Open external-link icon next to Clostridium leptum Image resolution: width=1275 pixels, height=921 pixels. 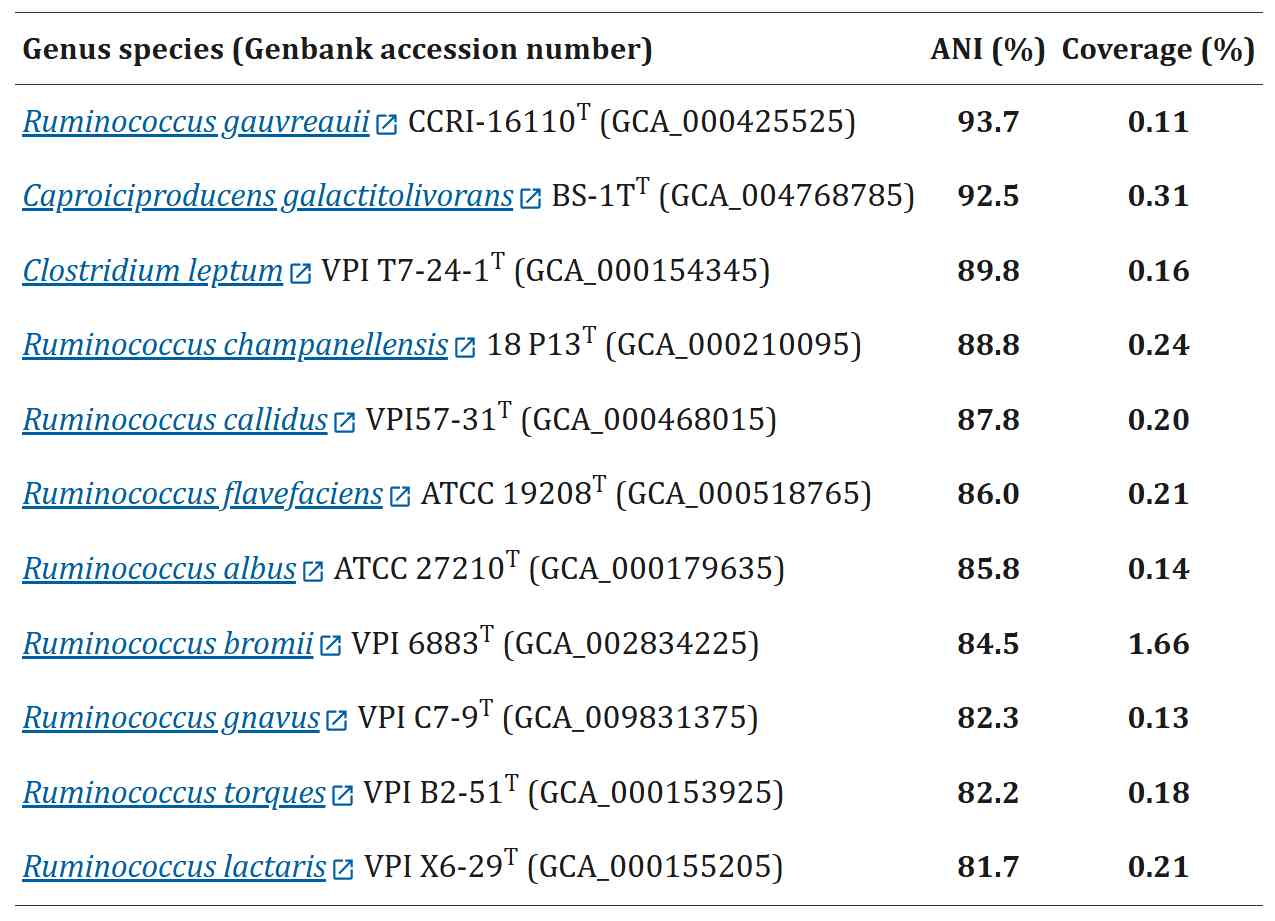tap(300, 274)
